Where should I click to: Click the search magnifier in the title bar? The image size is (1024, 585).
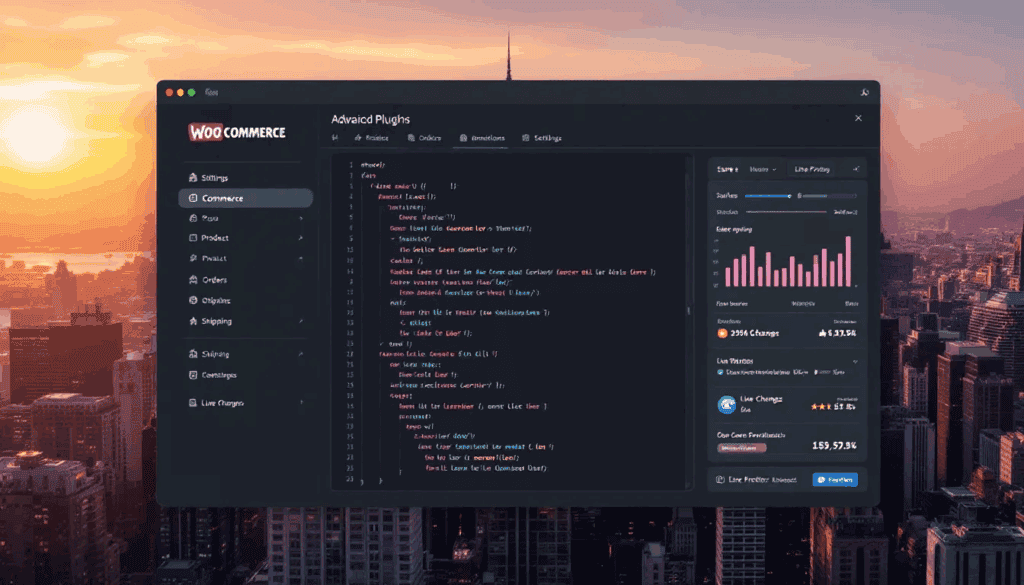click(863, 92)
